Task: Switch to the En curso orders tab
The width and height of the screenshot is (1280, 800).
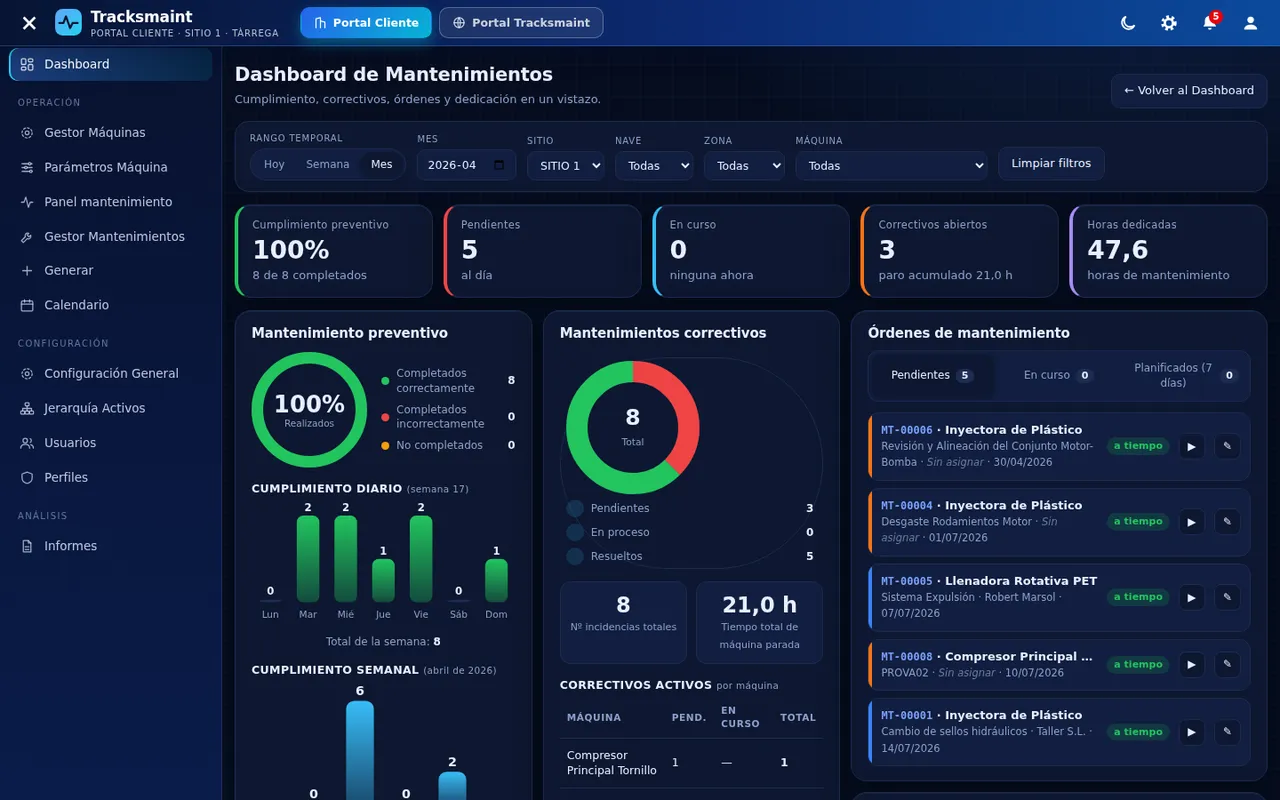Action: 1058,375
